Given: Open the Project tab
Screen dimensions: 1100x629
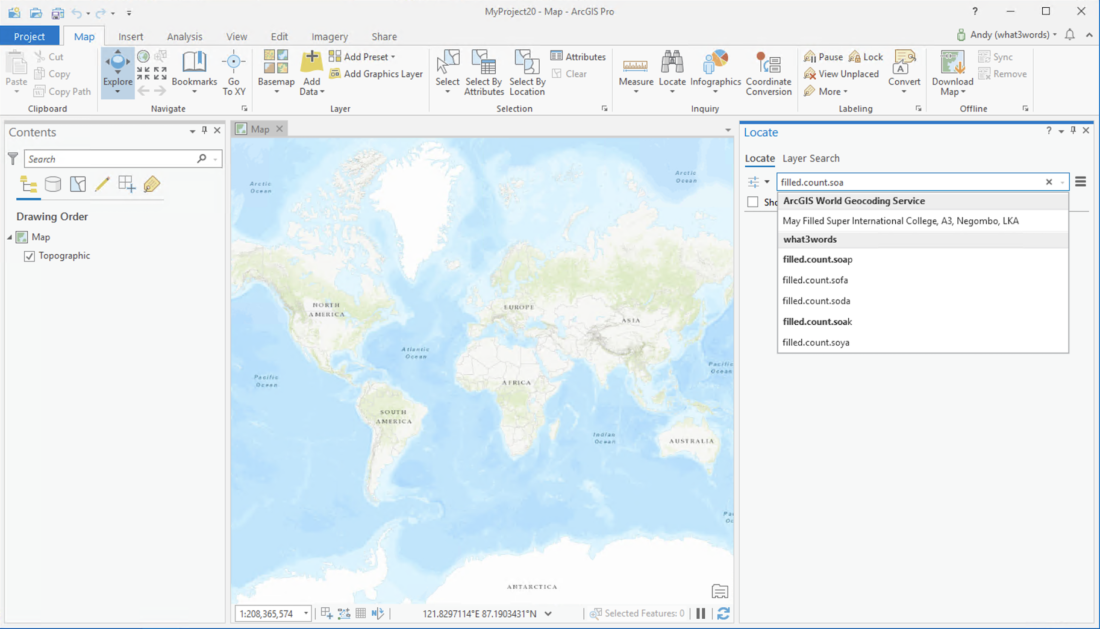Looking at the screenshot, I should [29, 36].
